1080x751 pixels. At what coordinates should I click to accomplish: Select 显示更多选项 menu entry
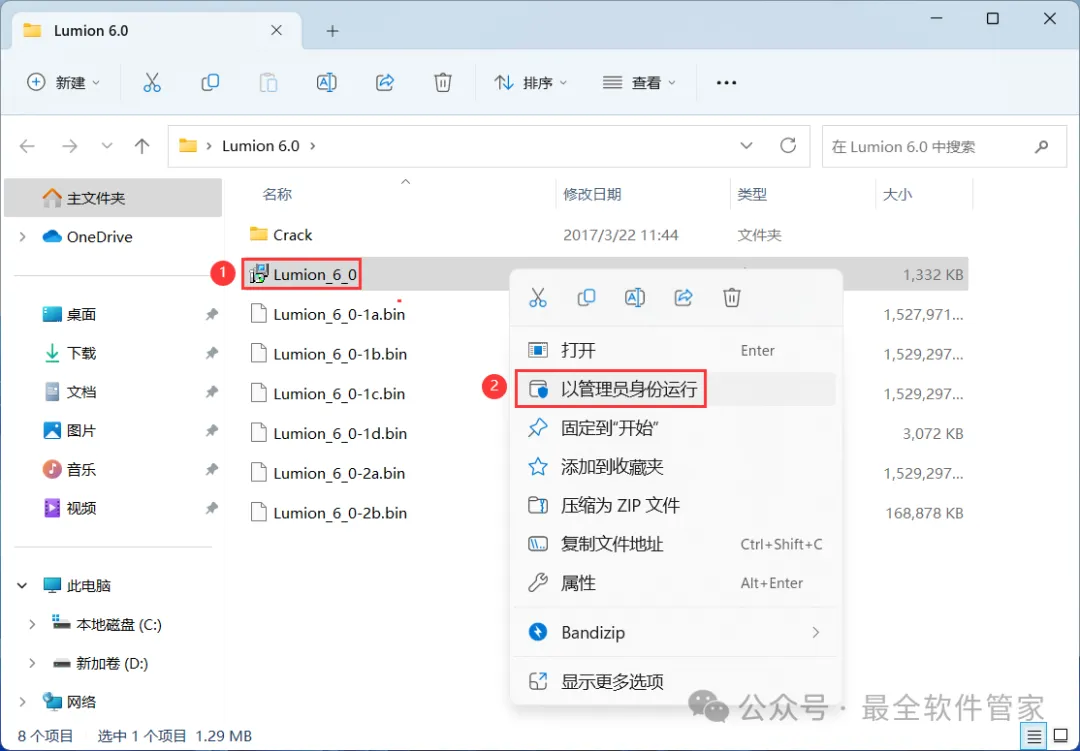click(x=676, y=682)
